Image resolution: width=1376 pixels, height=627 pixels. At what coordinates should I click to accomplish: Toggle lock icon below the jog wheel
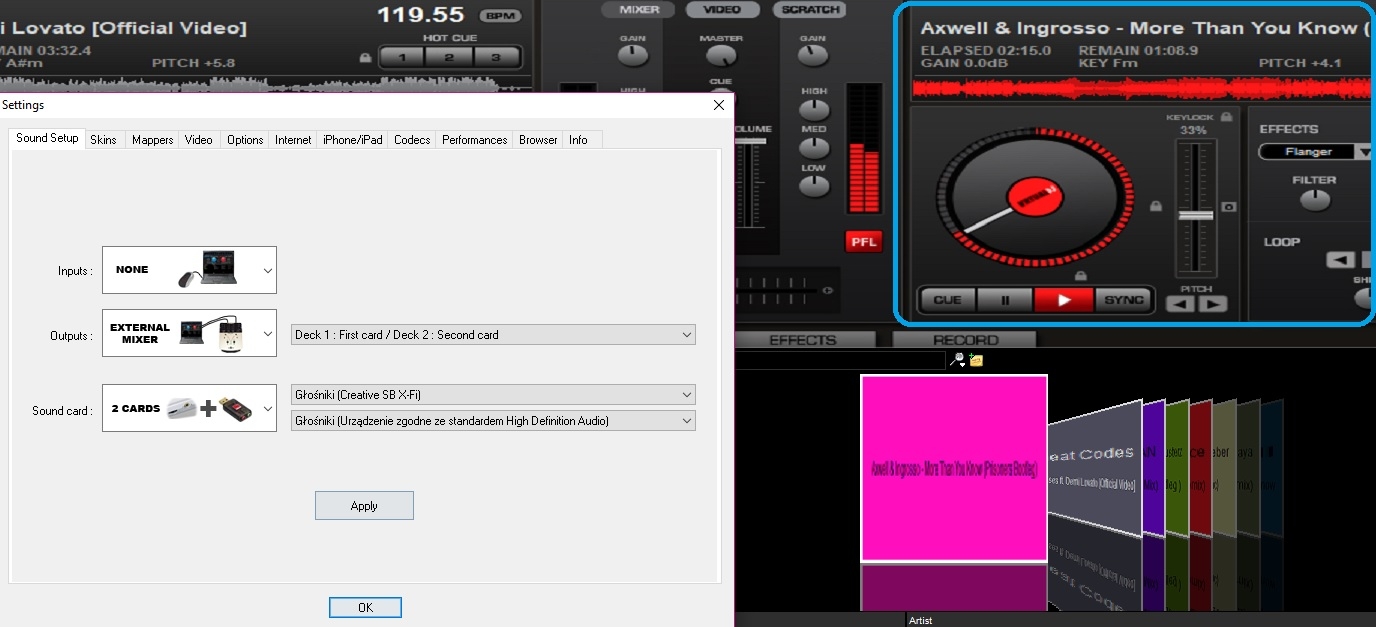click(x=1080, y=275)
